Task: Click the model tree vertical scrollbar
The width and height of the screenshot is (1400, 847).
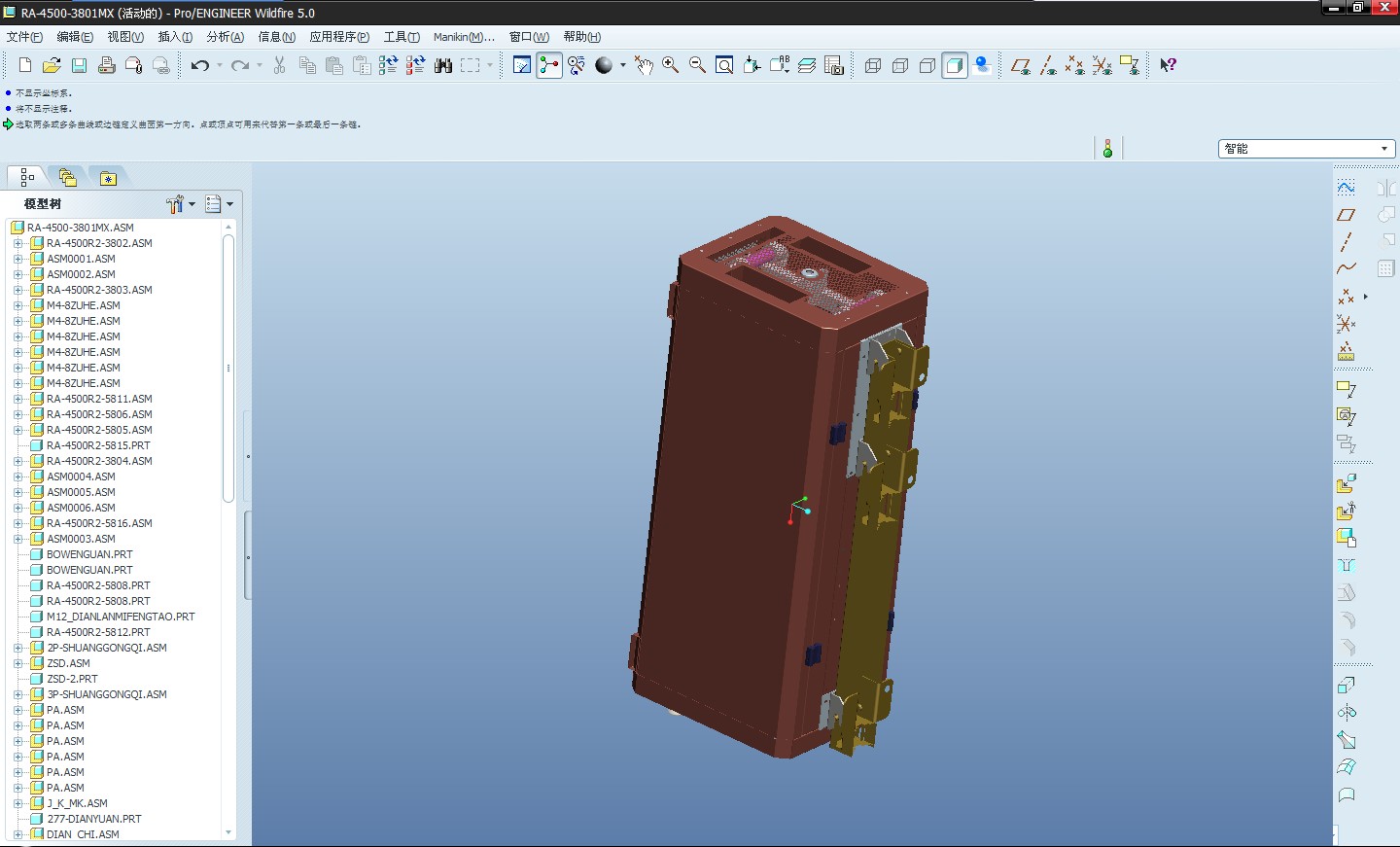Action: click(x=228, y=370)
